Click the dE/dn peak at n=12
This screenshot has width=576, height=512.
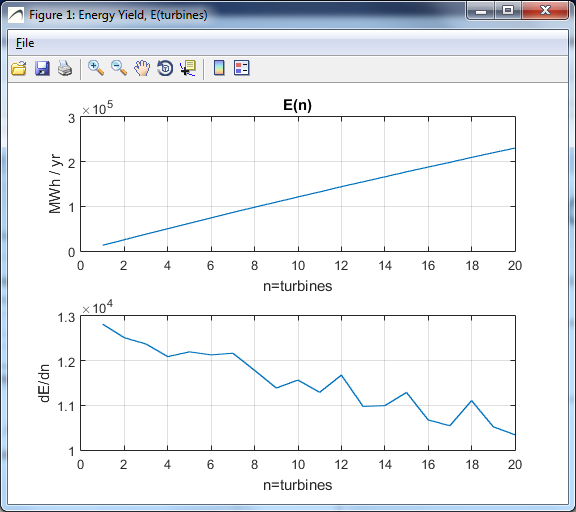pos(342,375)
